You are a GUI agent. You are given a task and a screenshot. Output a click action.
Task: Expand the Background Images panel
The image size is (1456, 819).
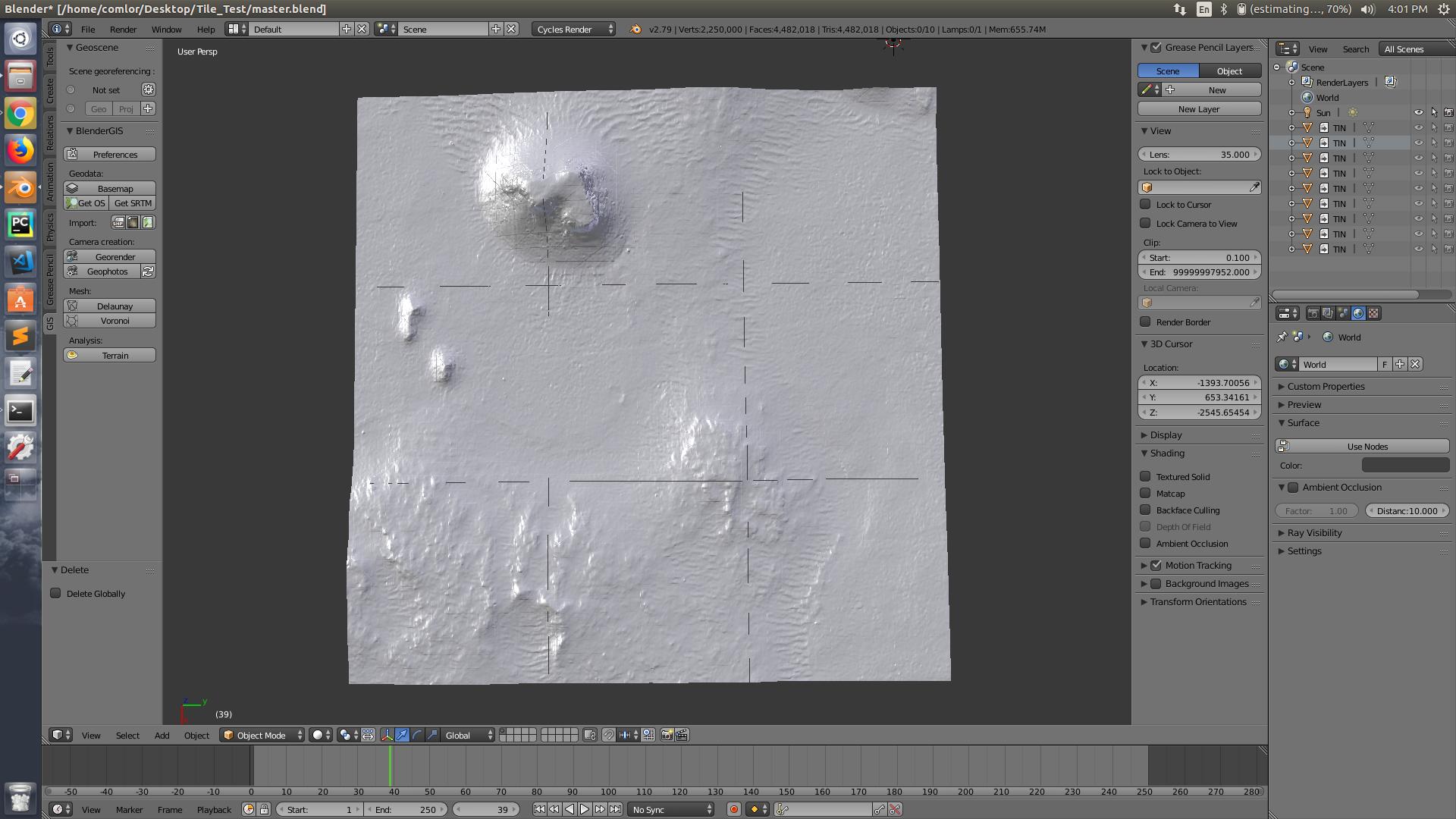pyautogui.click(x=1144, y=583)
